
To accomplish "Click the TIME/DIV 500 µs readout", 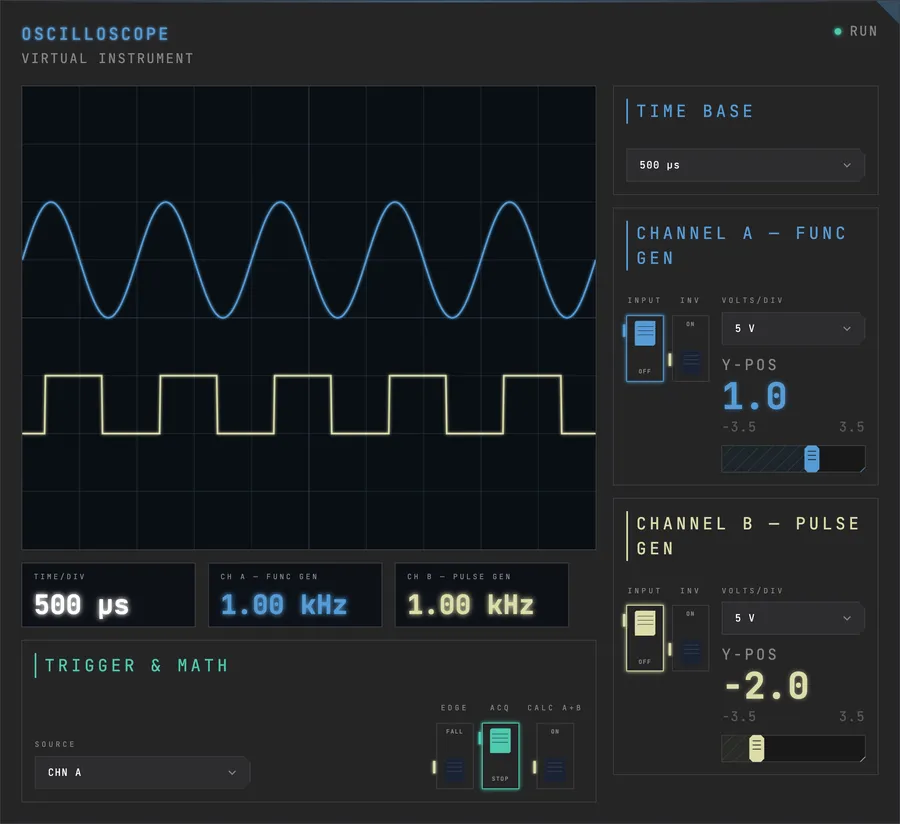I will [108, 594].
